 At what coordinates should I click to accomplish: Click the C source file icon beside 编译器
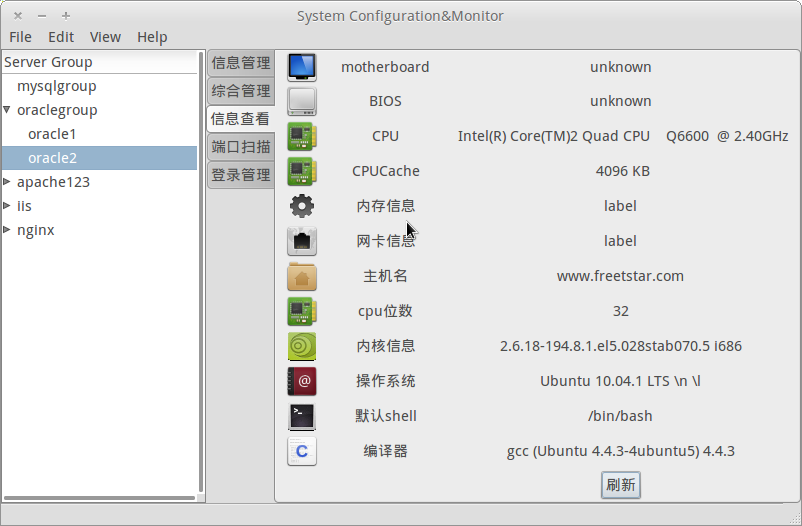coord(302,451)
